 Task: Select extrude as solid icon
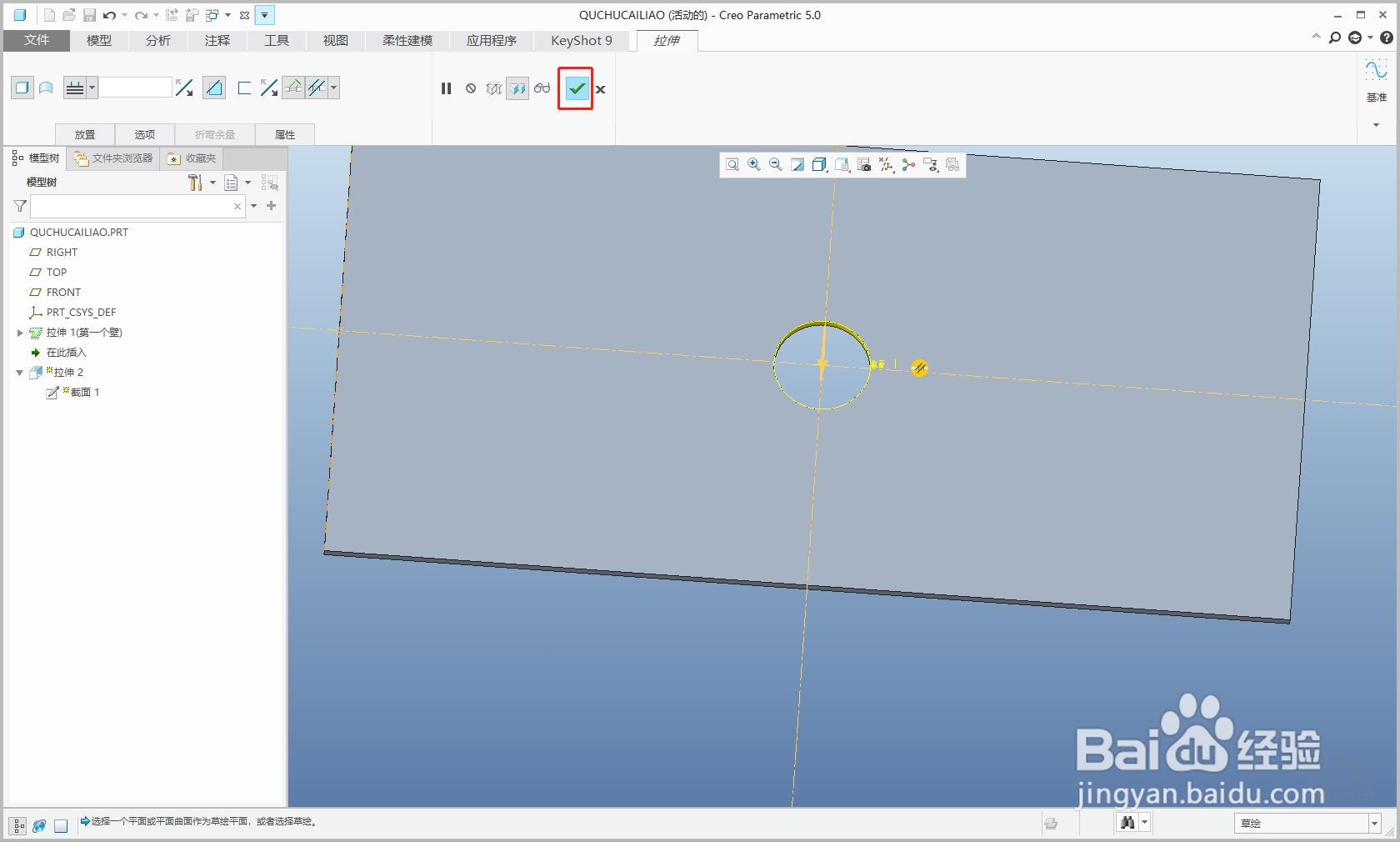[22, 88]
